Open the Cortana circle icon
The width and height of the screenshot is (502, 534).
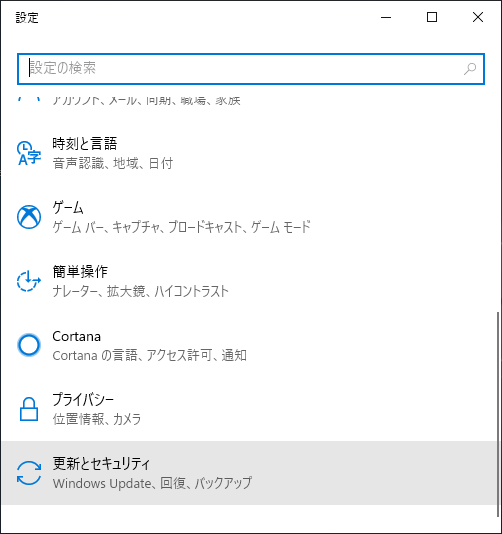pyautogui.click(x=29, y=345)
